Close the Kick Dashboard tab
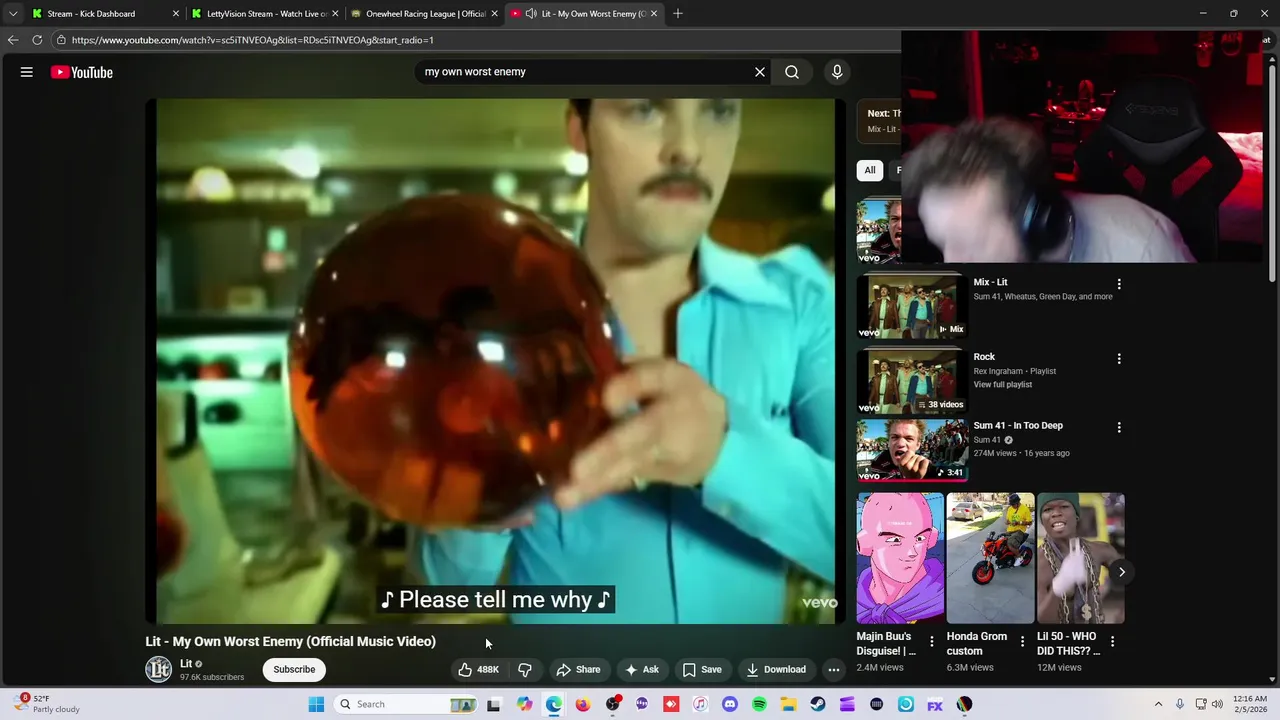1280x720 pixels. (x=176, y=14)
